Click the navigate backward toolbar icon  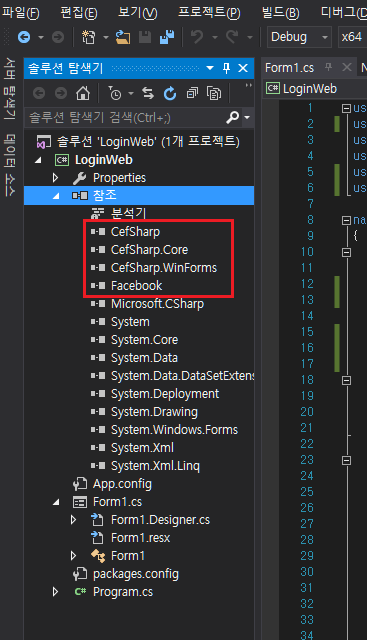(x=24, y=38)
